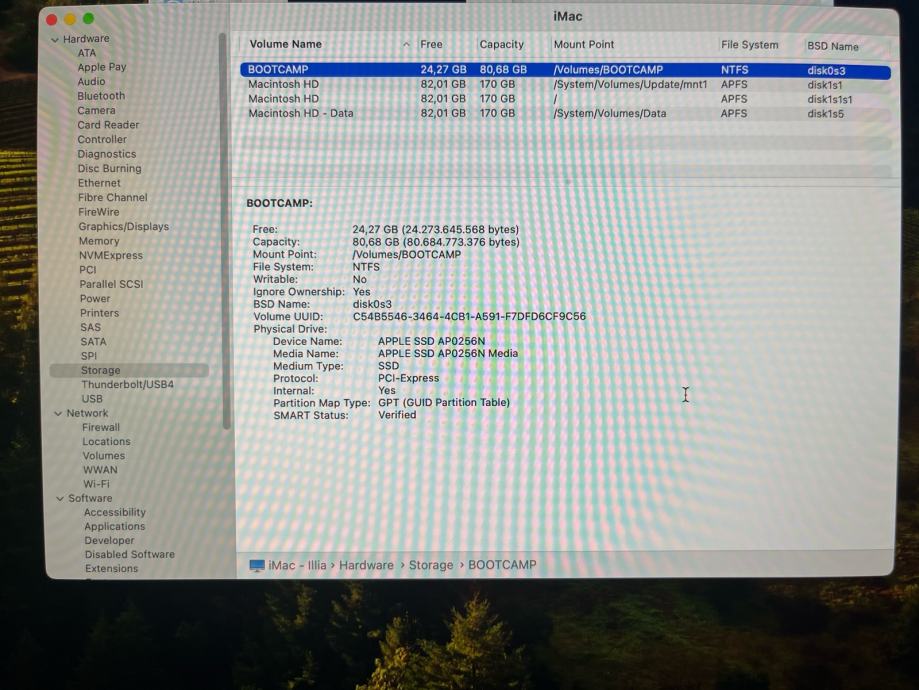Open Ethernet in the sidebar
This screenshot has height=690, width=919.
pos(99,183)
